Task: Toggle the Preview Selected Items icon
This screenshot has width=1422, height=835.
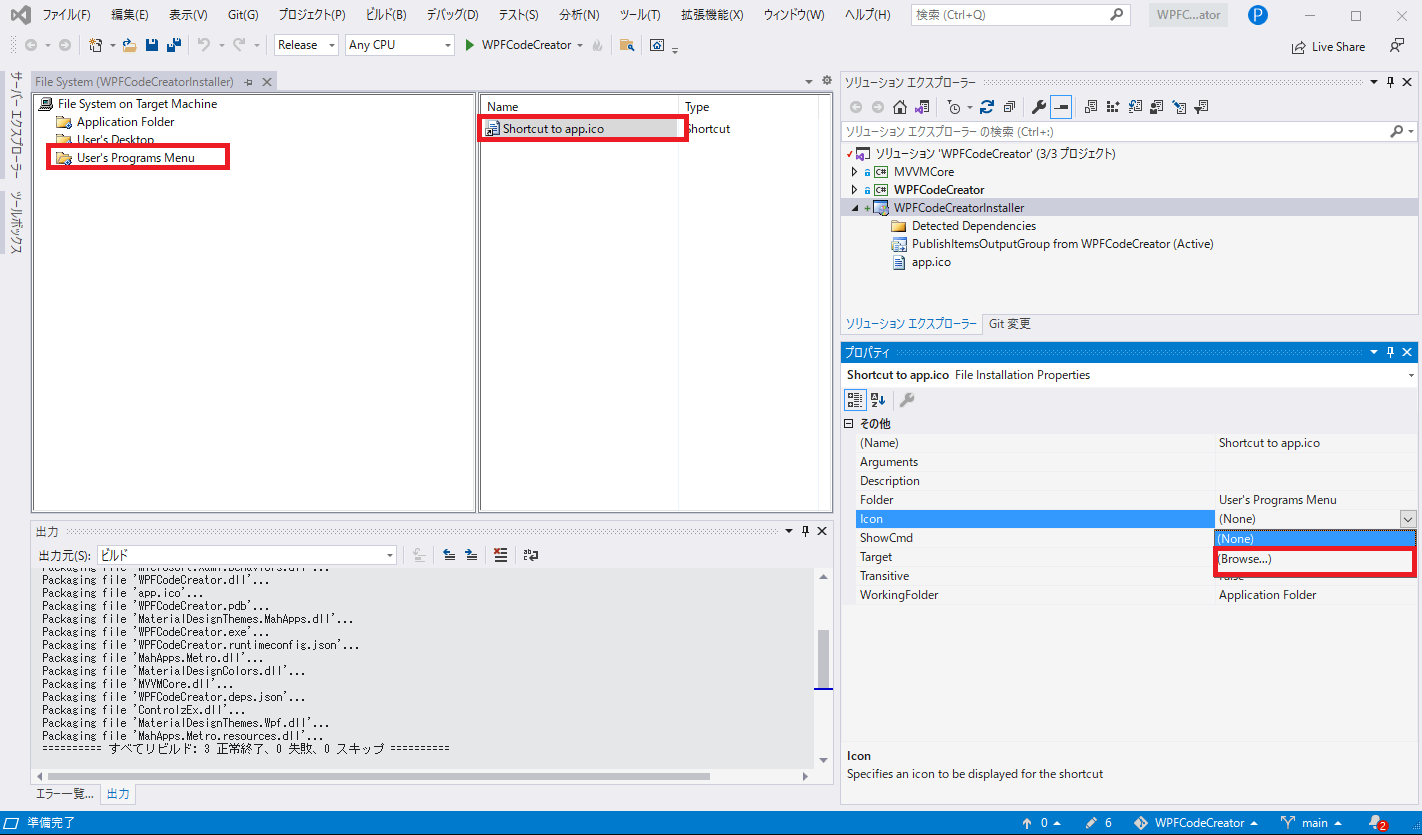Action: (x=1061, y=107)
